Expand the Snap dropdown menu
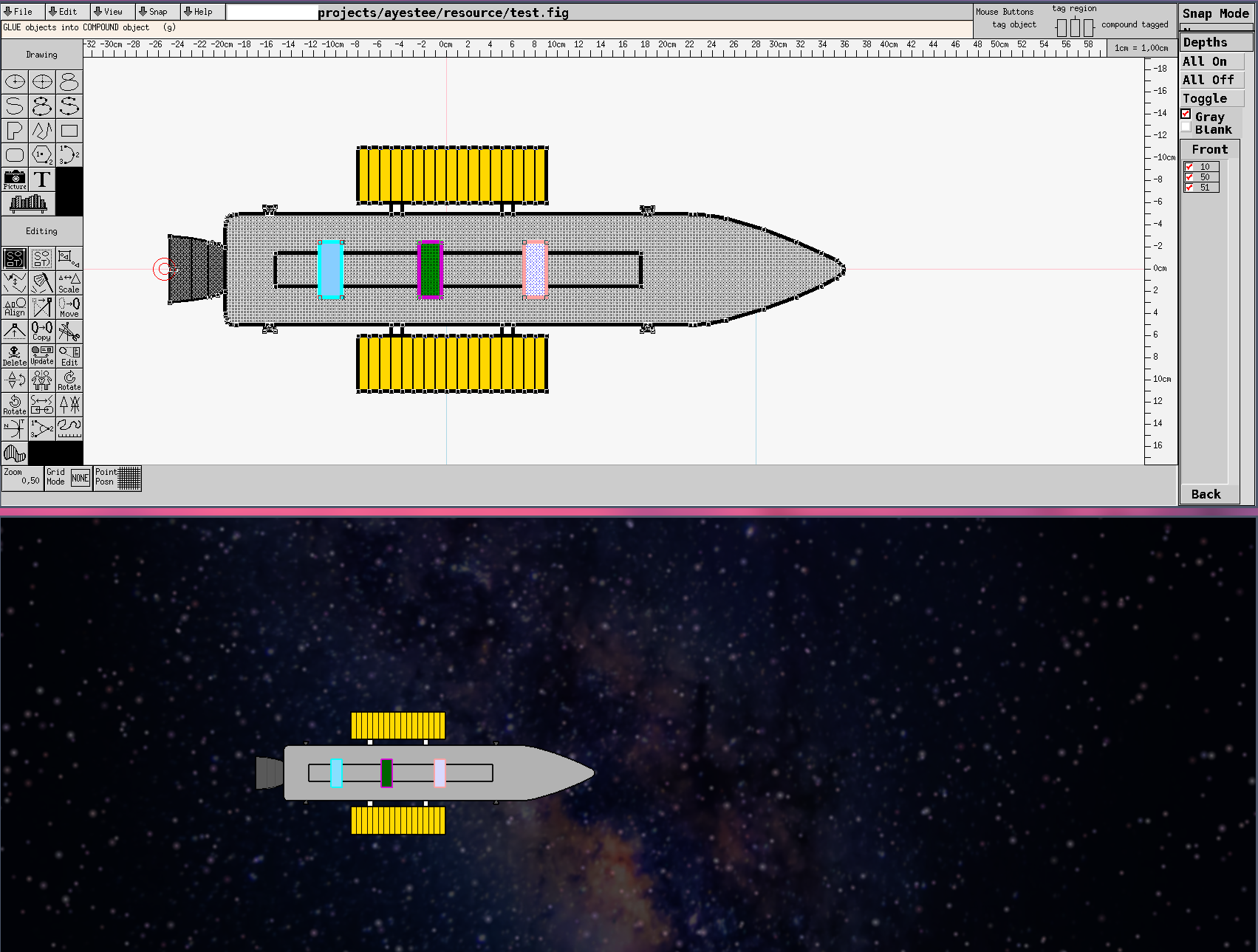Screen dimensions: 1258x952 154,12
